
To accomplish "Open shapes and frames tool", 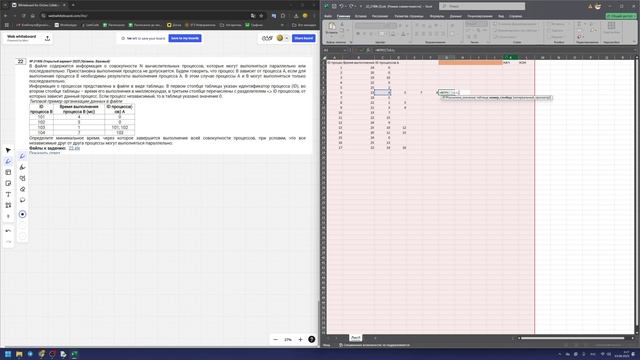I will point(8,205).
